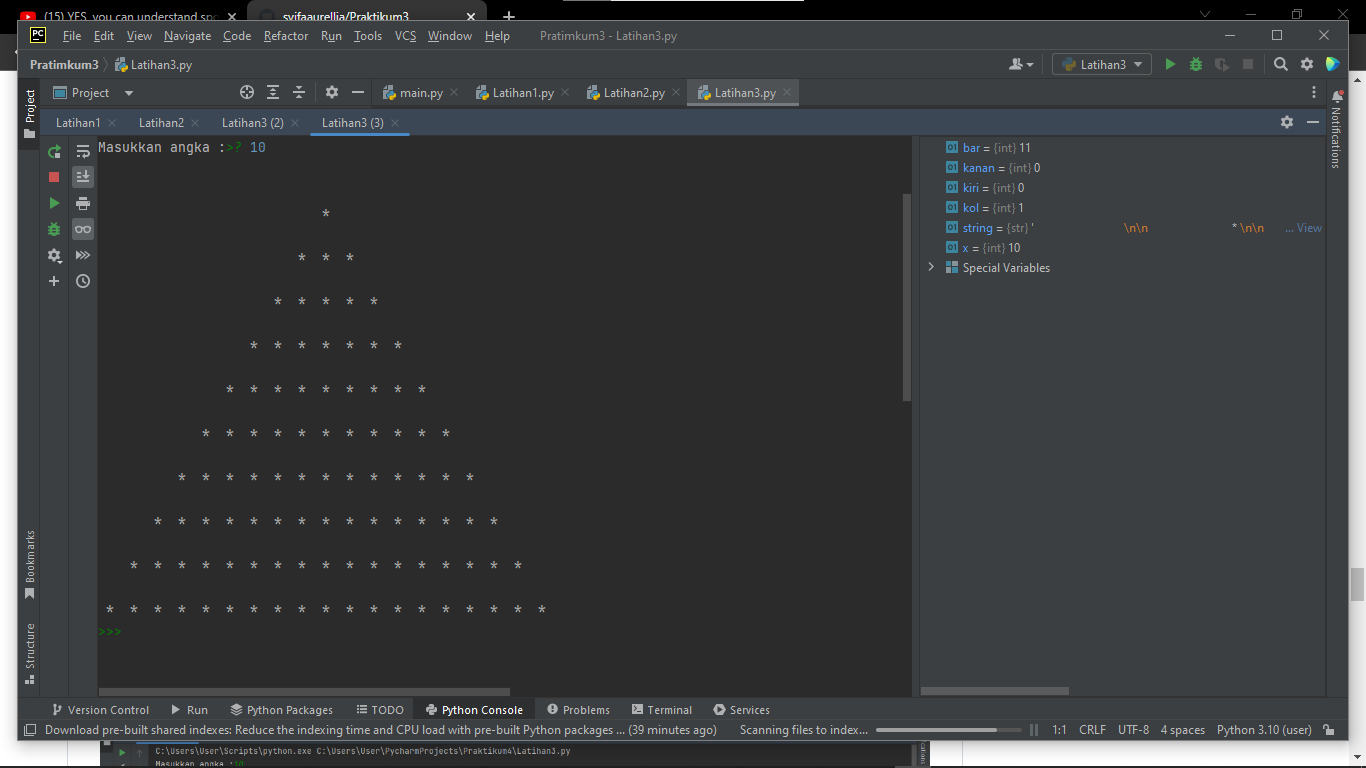Switch to the Latihan2.py editor tab
The height and width of the screenshot is (768, 1366).
pyautogui.click(x=632, y=93)
